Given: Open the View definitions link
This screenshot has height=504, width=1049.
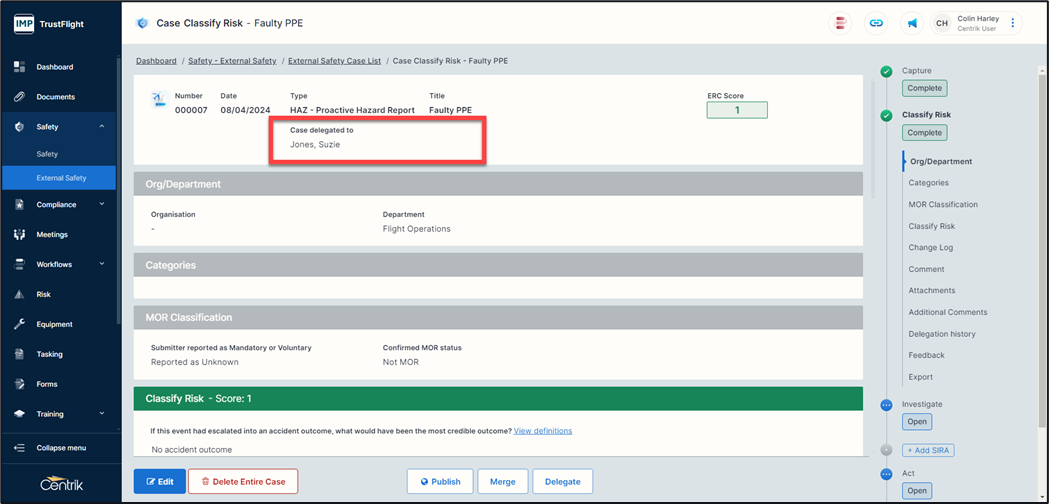Looking at the screenshot, I should [543, 431].
